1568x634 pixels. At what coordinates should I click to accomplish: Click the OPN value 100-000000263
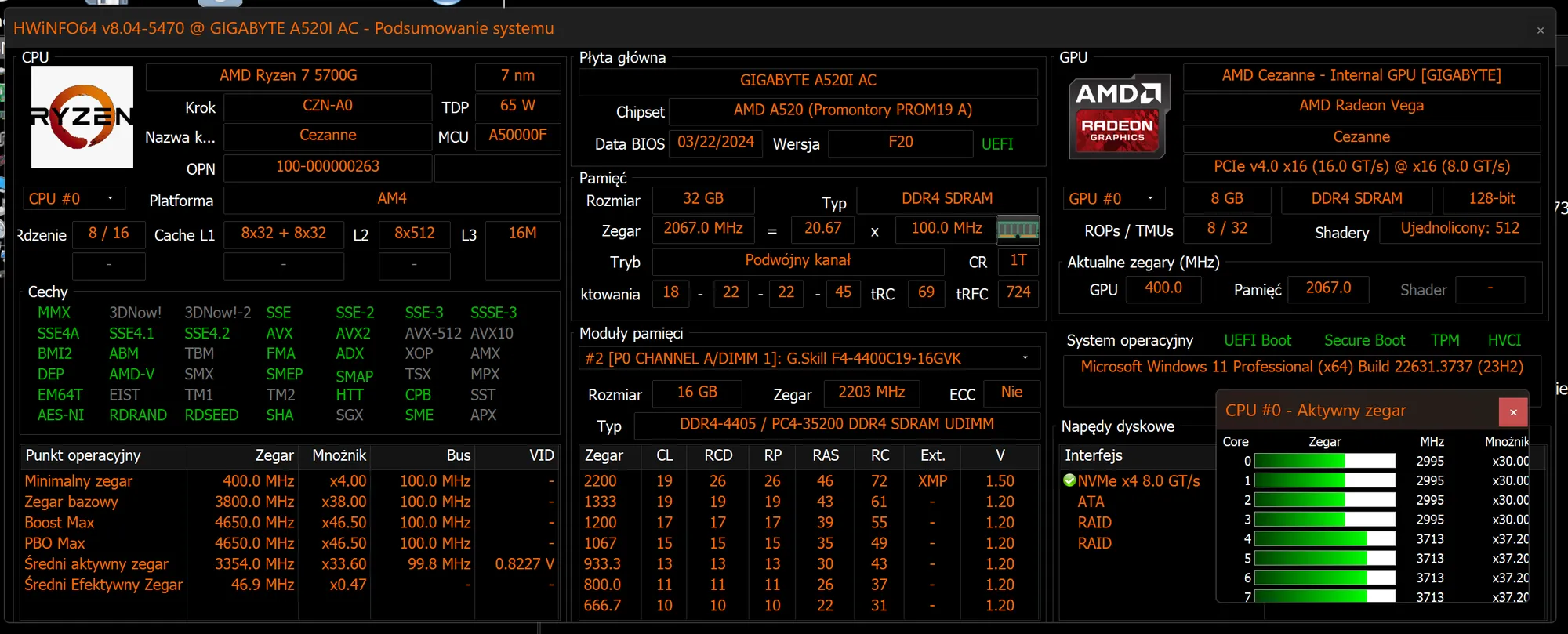(328, 167)
